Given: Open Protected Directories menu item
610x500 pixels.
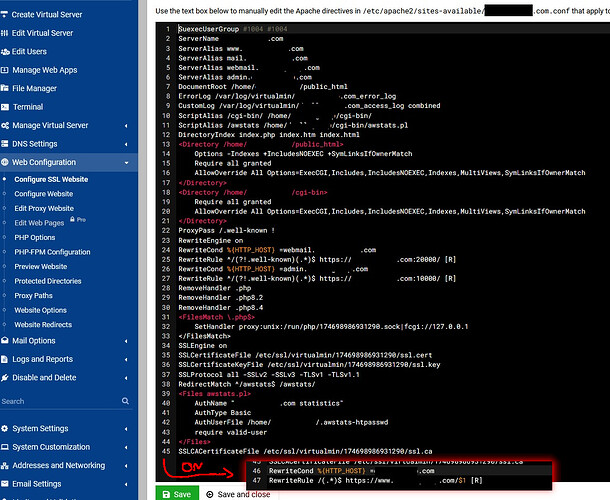Looking at the screenshot, I should click(48, 281).
